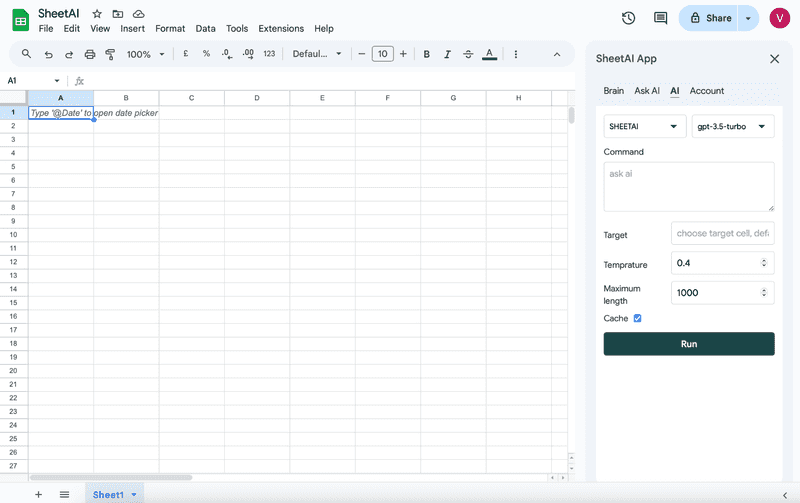Decrease font size with minus button
Viewport: 800px width, 503px height.
[x=362, y=54]
